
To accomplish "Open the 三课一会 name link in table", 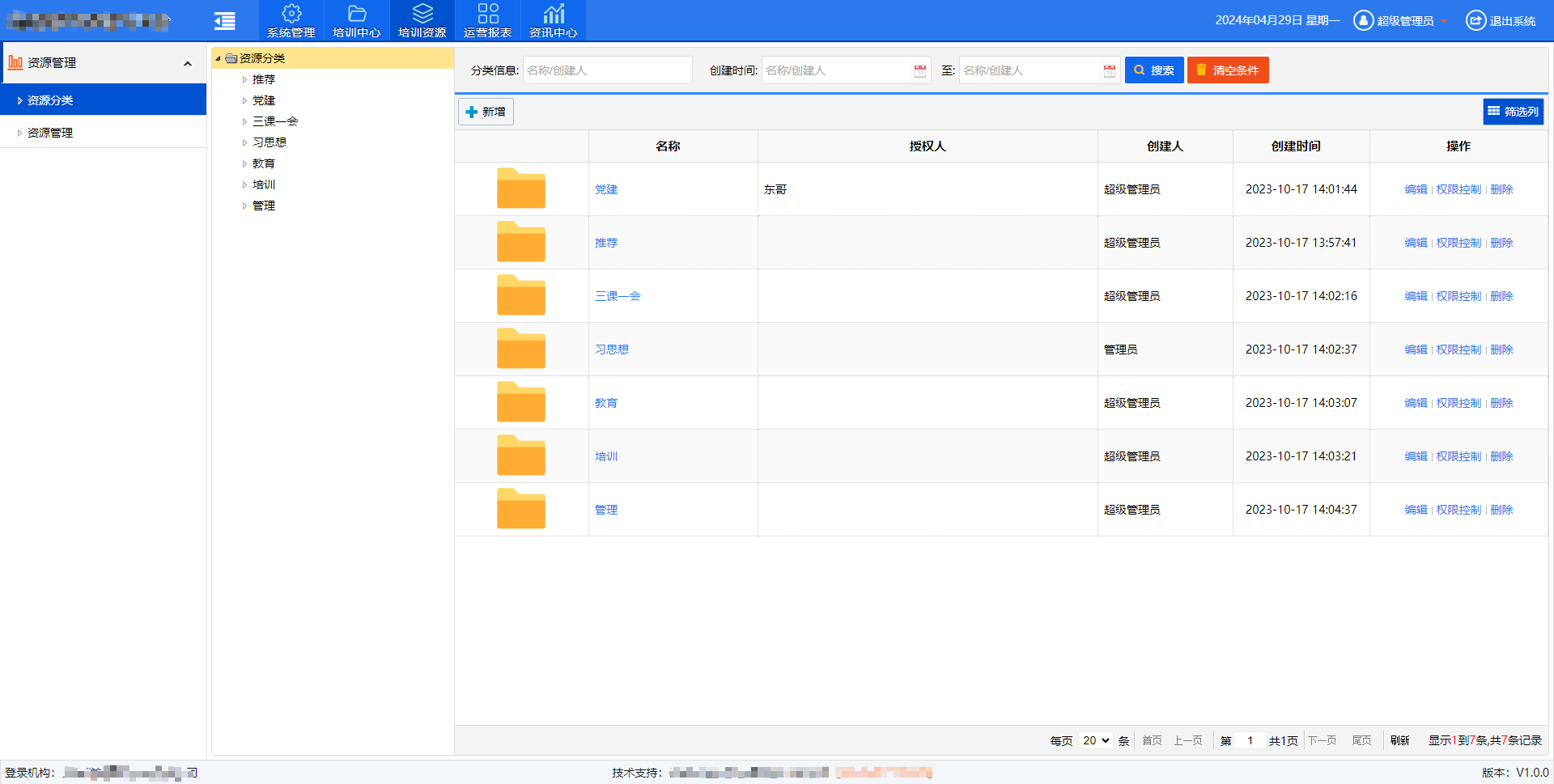I will [x=618, y=296].
